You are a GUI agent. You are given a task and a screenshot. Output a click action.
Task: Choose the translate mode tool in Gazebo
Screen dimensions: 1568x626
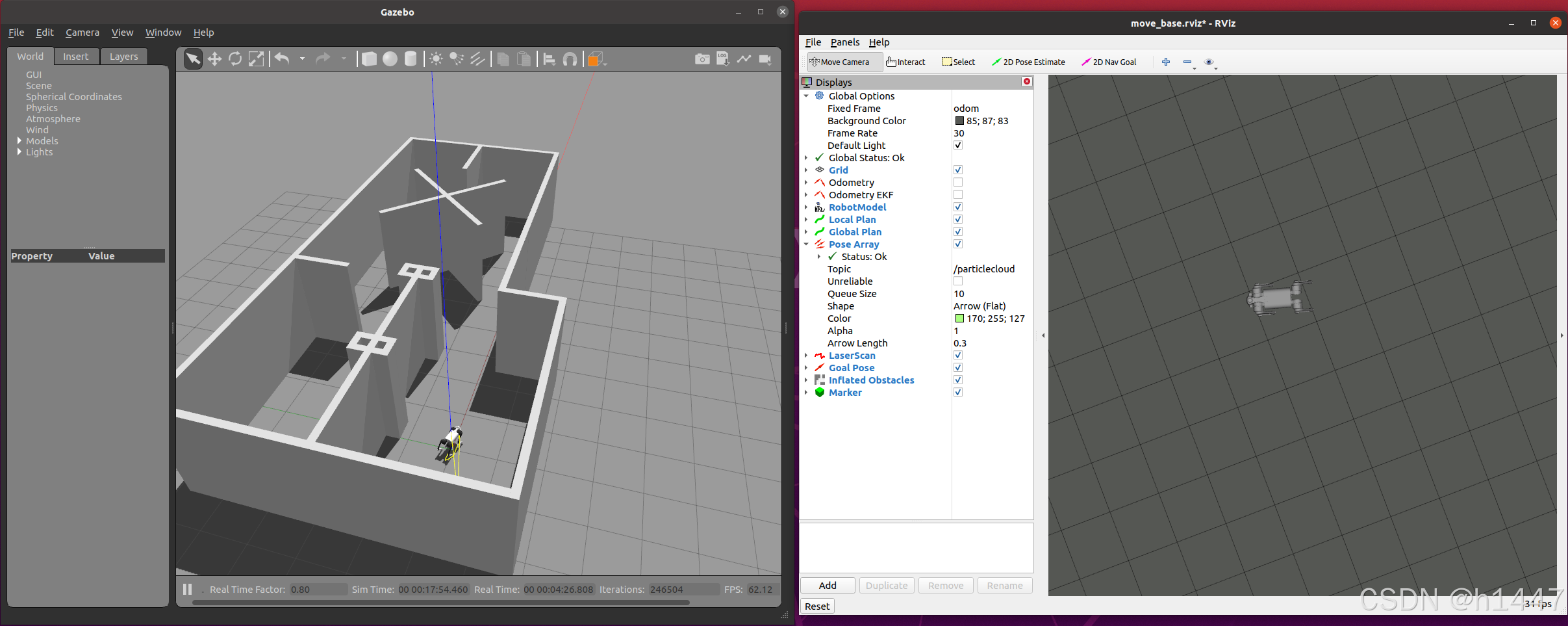click(214, 59)
